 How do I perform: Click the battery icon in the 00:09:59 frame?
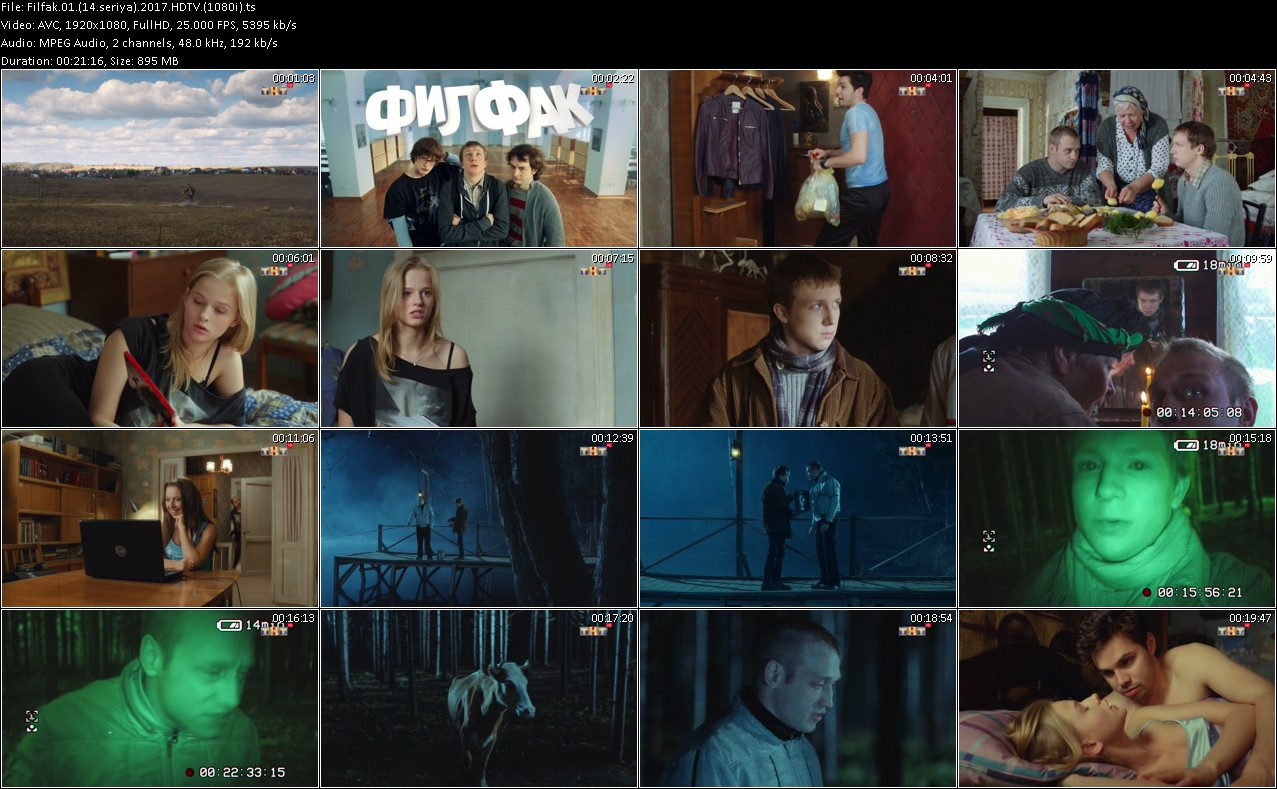point(1186,265)
